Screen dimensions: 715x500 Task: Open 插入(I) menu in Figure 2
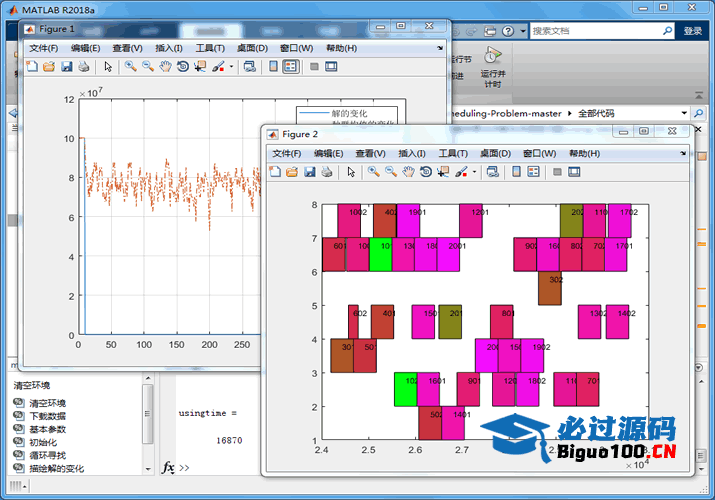(x=411, y=153)
